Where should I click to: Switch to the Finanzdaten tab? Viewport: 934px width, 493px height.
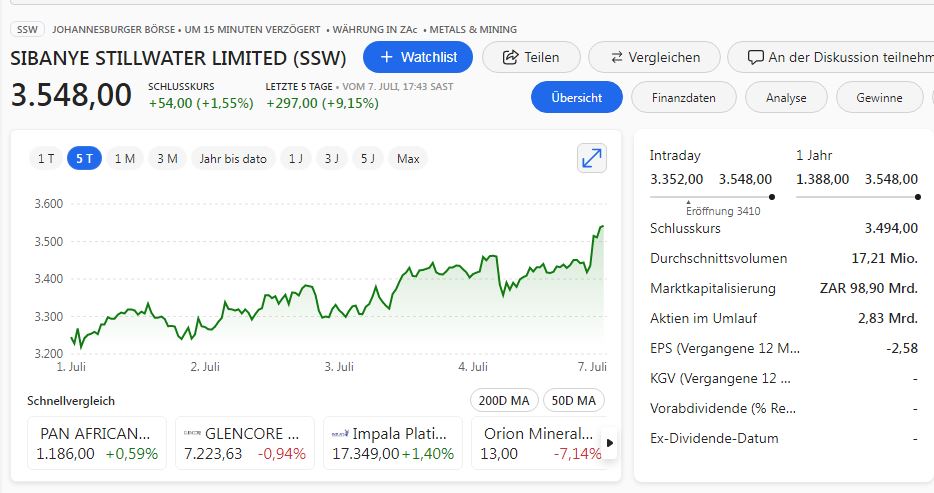click(x=683, y=98)
